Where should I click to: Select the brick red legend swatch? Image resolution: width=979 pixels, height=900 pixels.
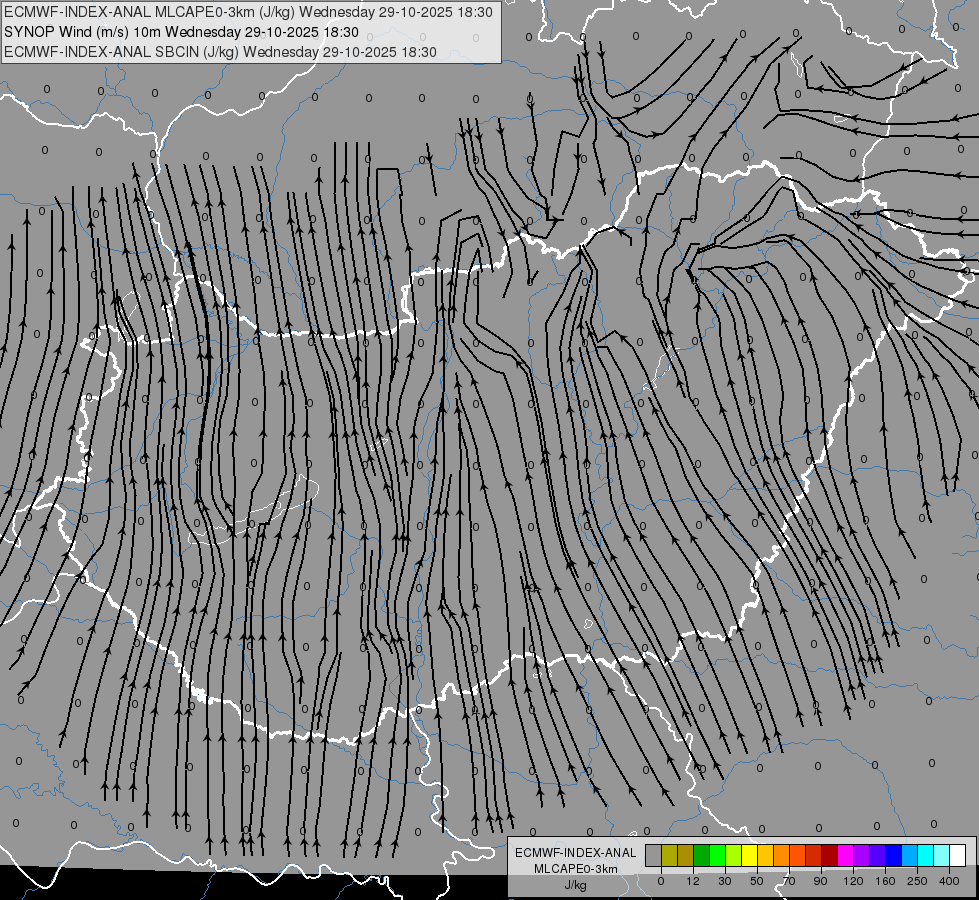click(x=814, y=855)
